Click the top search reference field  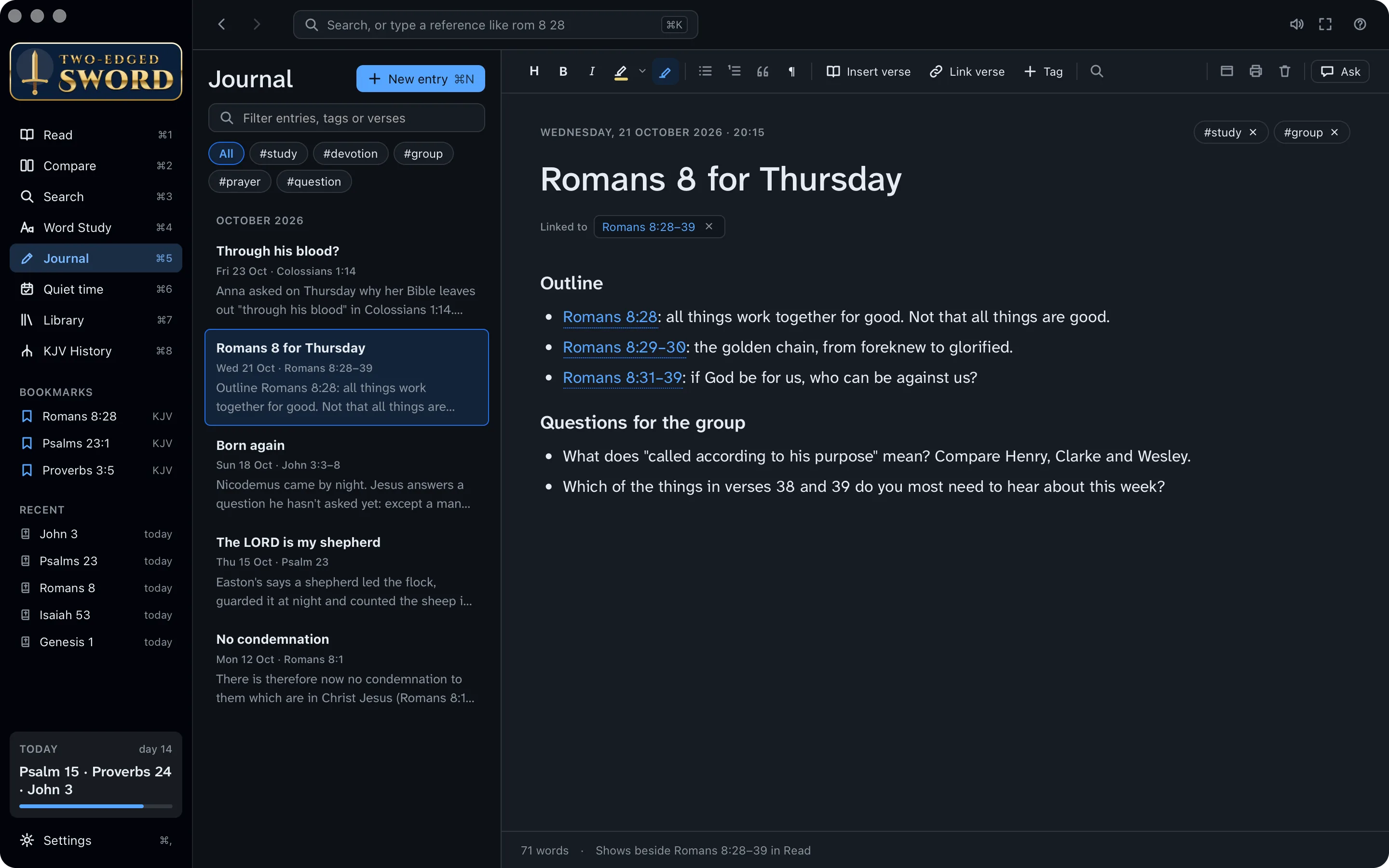pyautogui.click(x=495, y=25)
